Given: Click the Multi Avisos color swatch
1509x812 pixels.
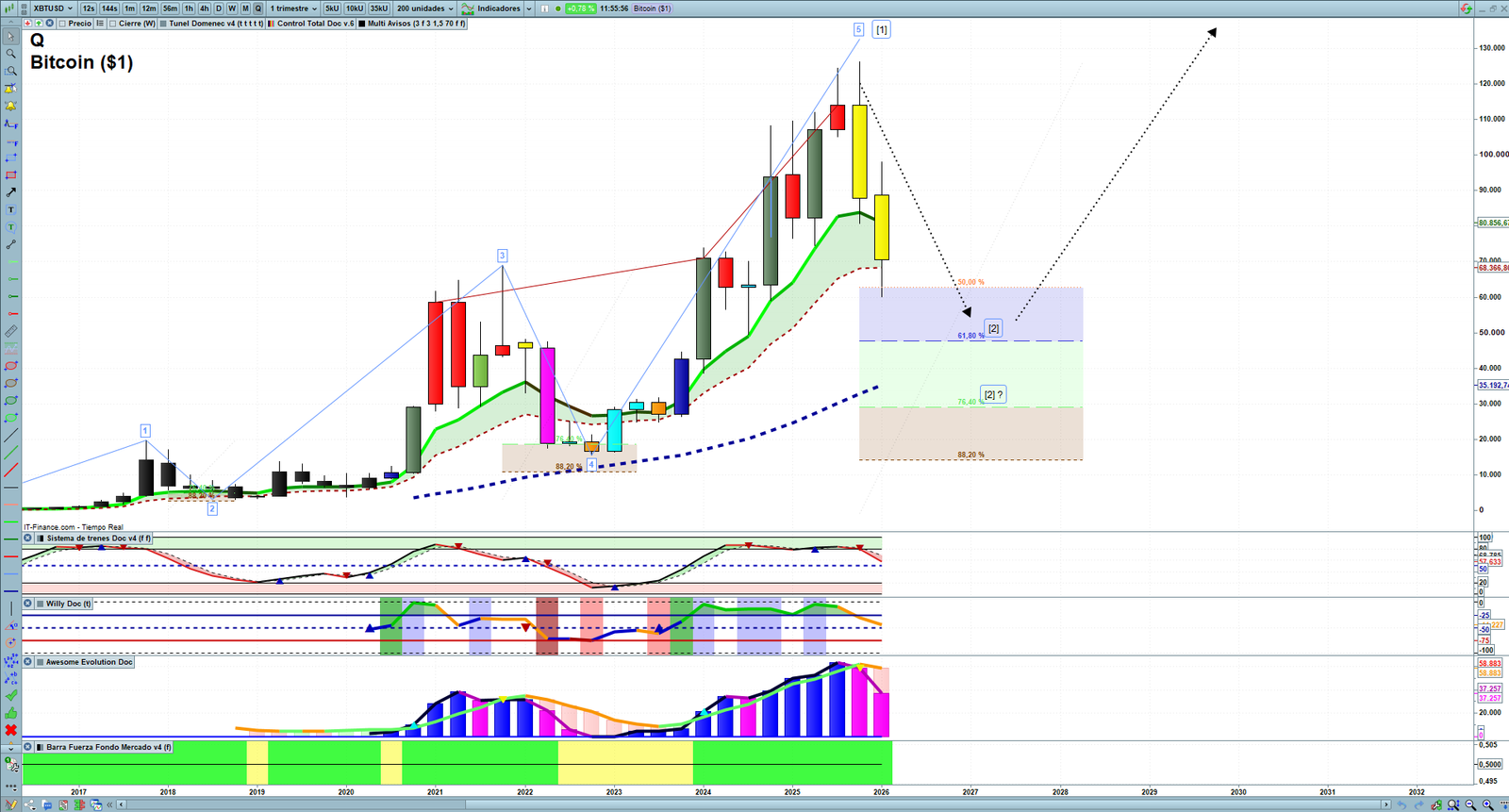Looking at the screenshot, I should coord(362,24).
